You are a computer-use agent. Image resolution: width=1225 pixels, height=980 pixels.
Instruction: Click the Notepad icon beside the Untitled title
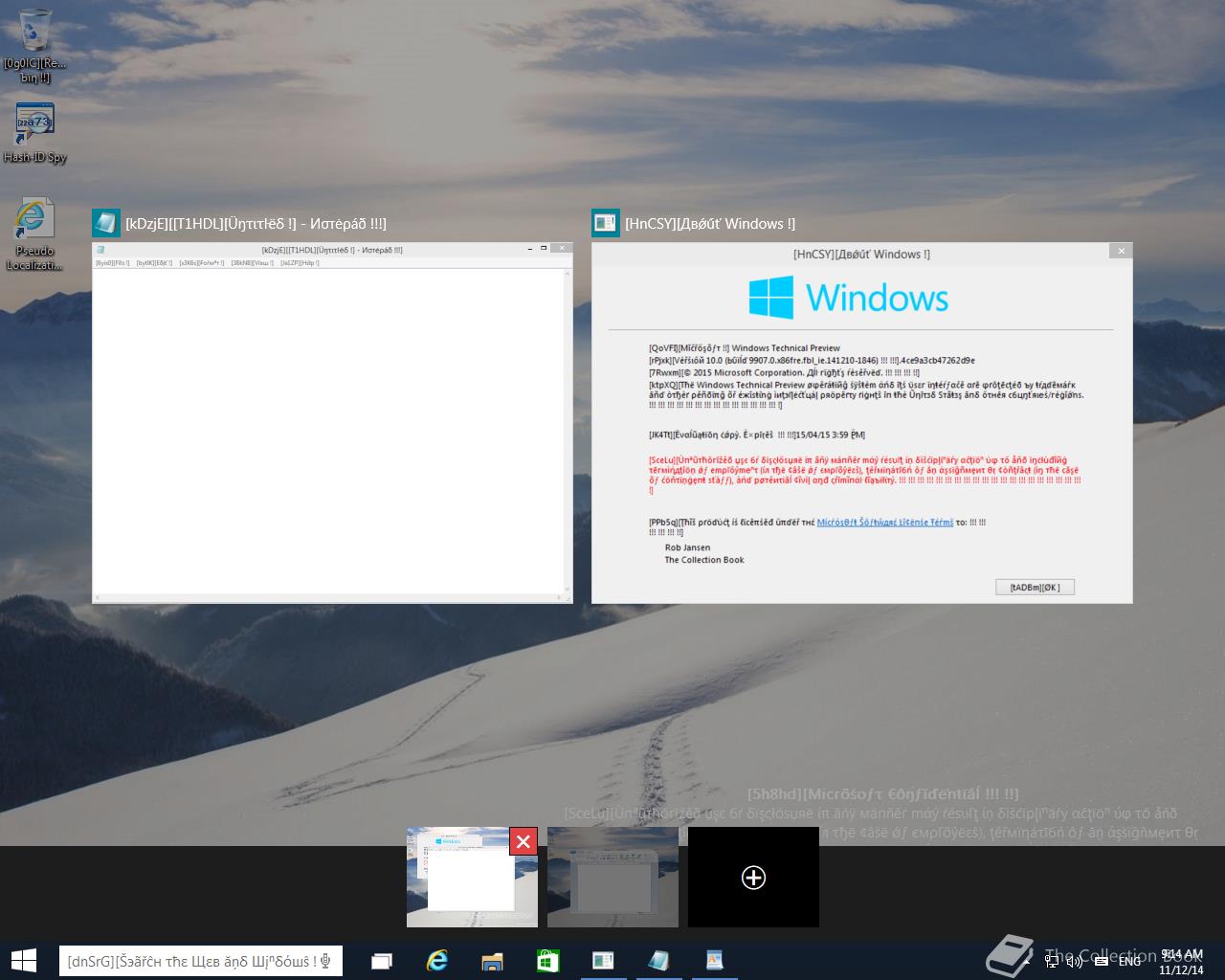coord(106,223)
